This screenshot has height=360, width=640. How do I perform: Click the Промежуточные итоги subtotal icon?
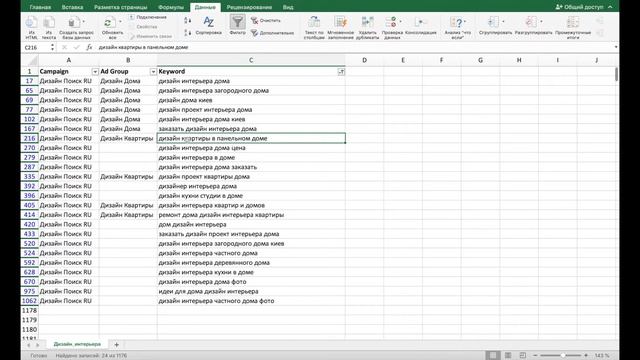(x=573, y=22)
